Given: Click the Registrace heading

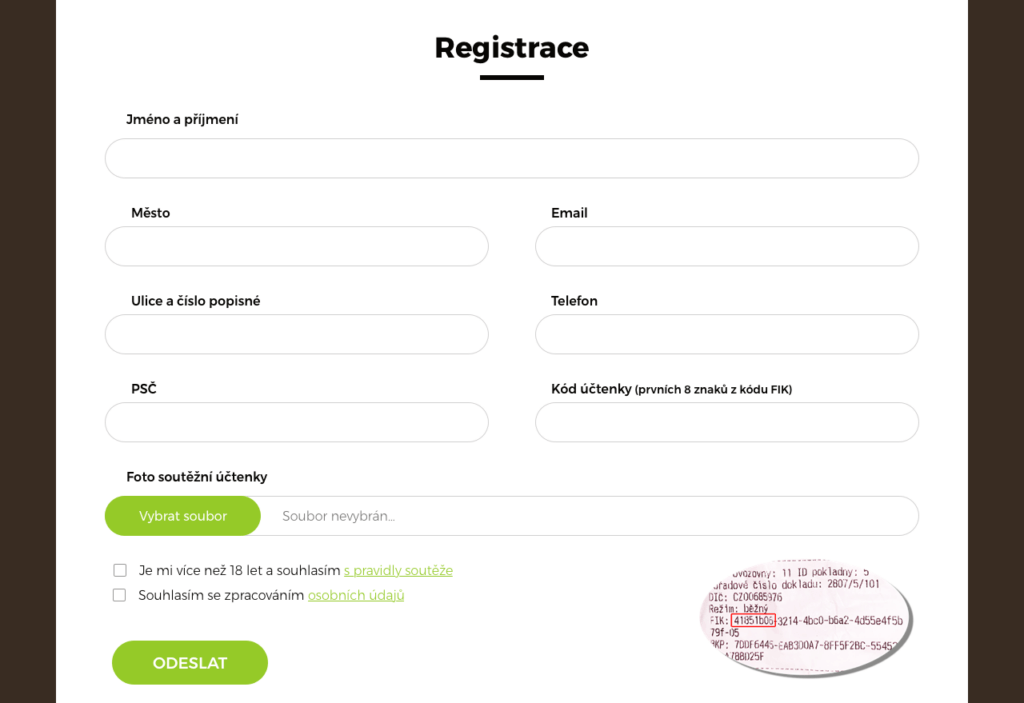Looking at the screenshot, I should click(511, 47).
